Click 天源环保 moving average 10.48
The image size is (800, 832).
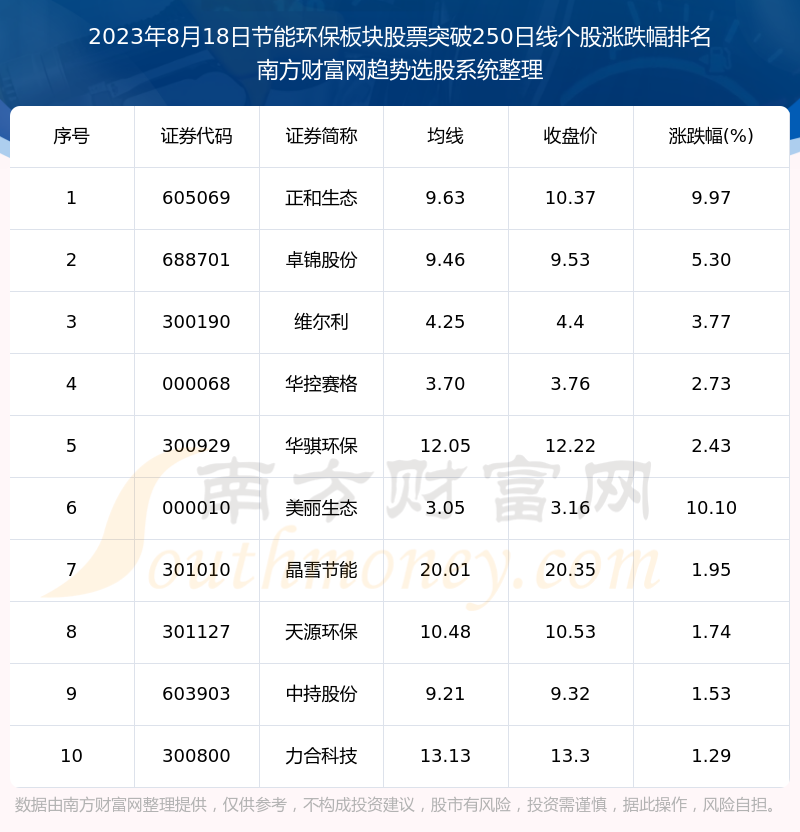(x=446, y=632)
